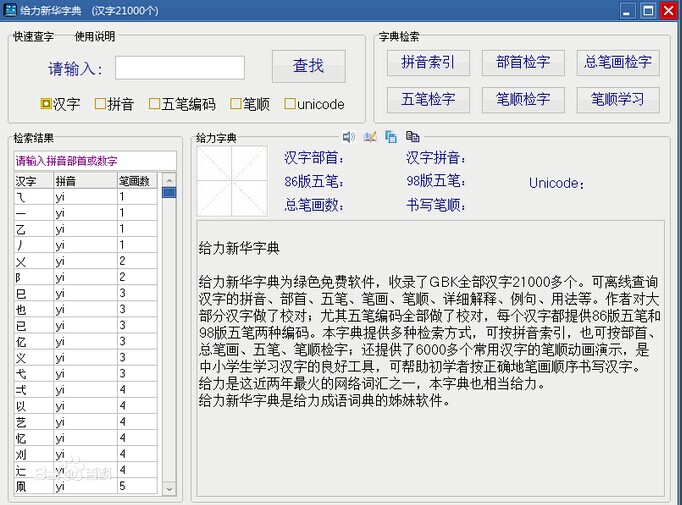Open the 使用说明 tab
Screen dimensions: 682x505
[x=95, y=37]
